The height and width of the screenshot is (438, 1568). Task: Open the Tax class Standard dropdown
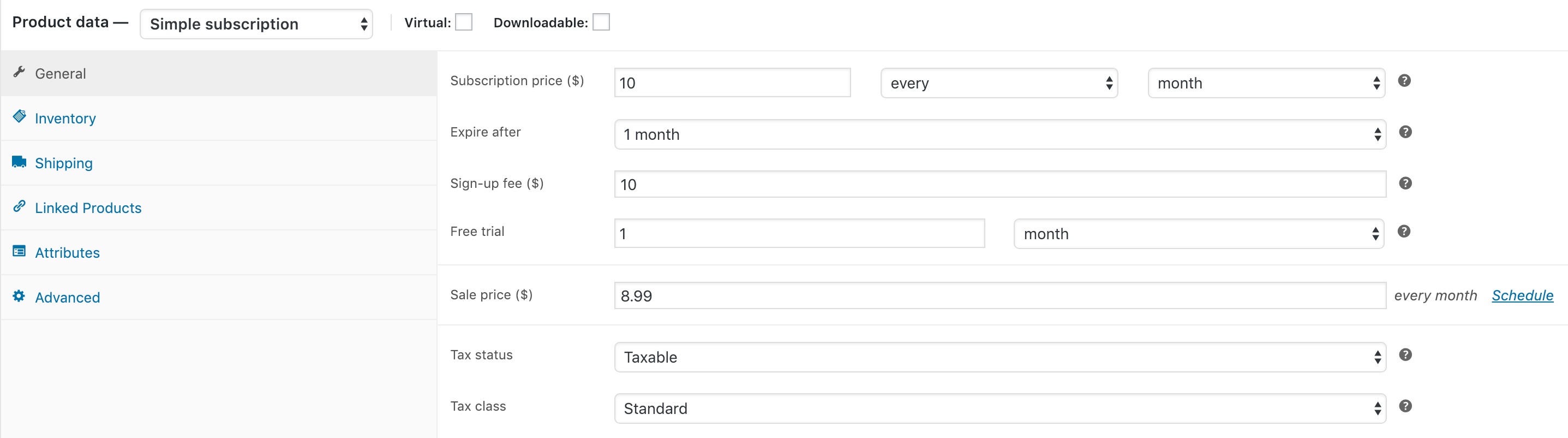(1000, 408)
